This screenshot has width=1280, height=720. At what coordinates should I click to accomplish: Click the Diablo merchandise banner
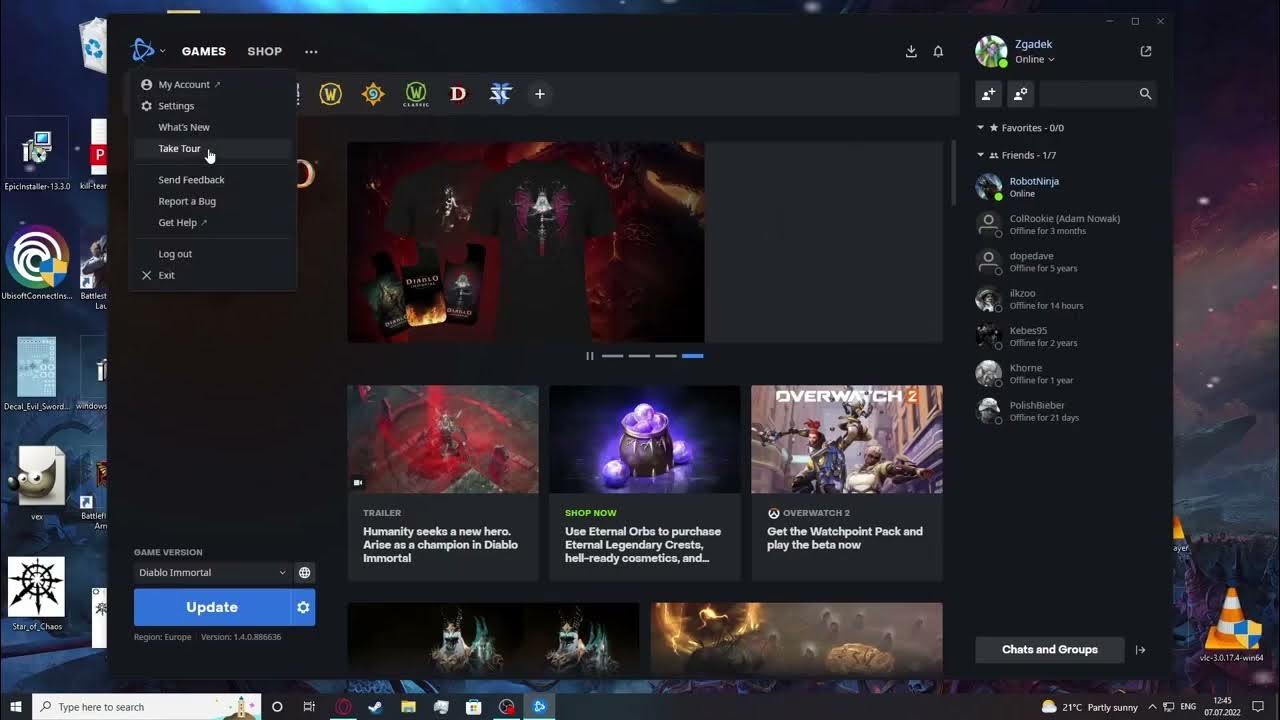pyautogui.click(x=645, y=242)
